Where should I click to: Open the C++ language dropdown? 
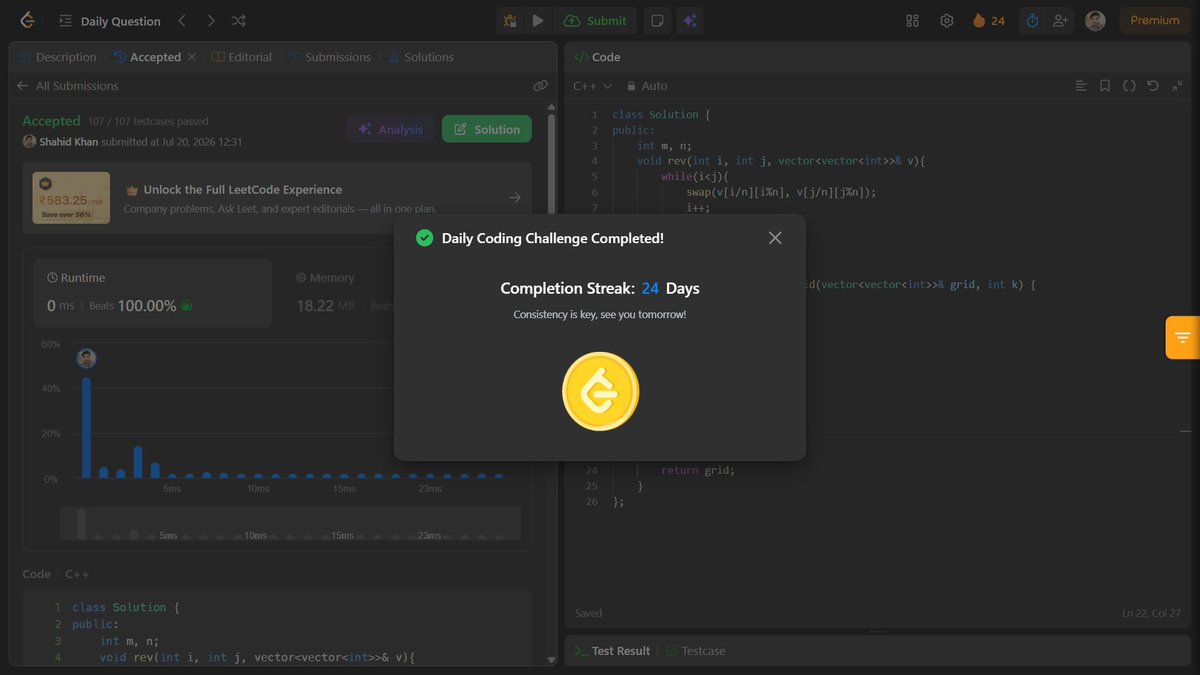click(593, 86)
